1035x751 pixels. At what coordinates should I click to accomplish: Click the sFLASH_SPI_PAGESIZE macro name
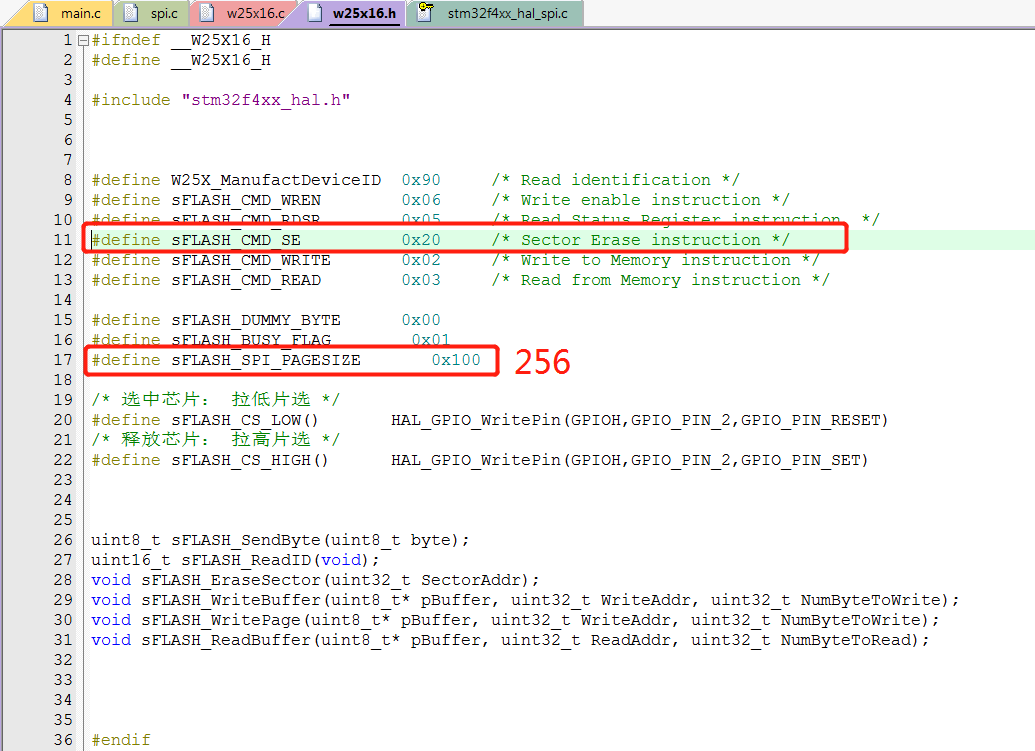coord(266,360)
